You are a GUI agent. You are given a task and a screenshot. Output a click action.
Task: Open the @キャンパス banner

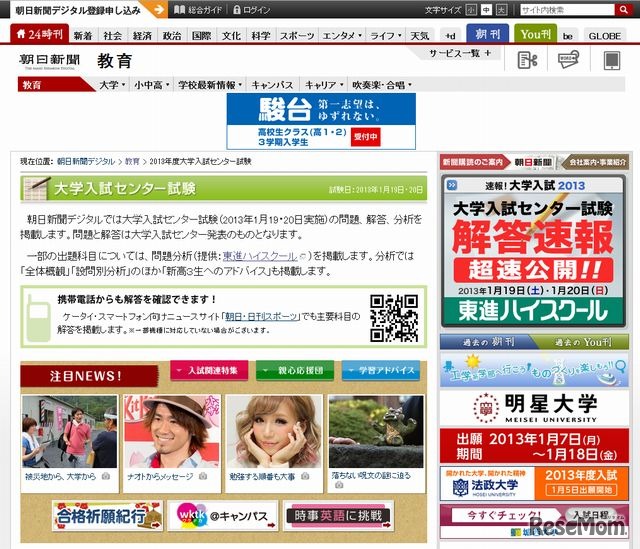coord(223,516)
